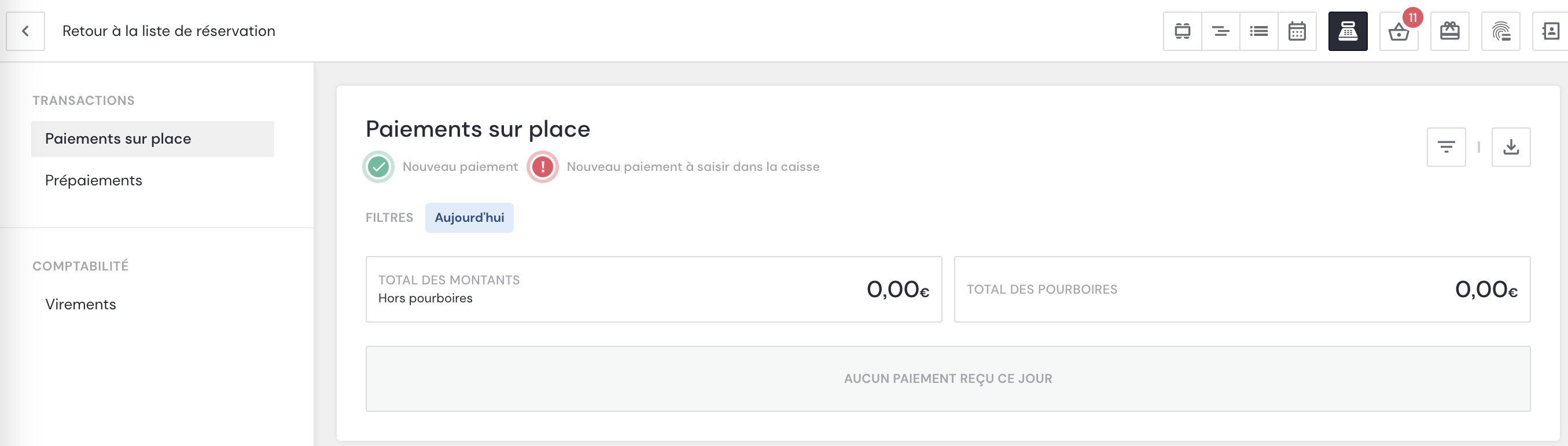Open the contacts book icon

1550,31
